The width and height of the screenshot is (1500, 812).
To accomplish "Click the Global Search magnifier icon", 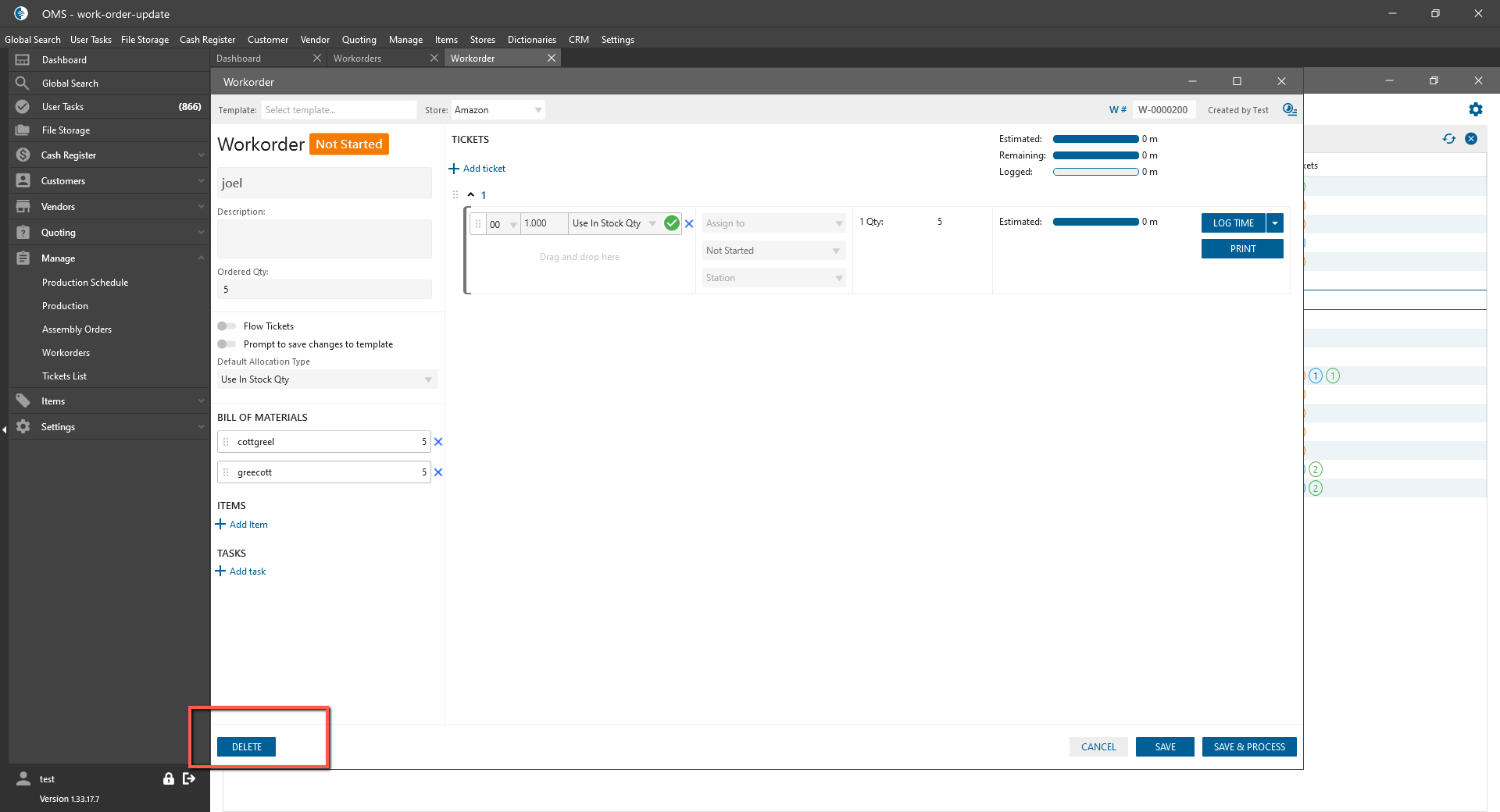I will pos(23,84).
